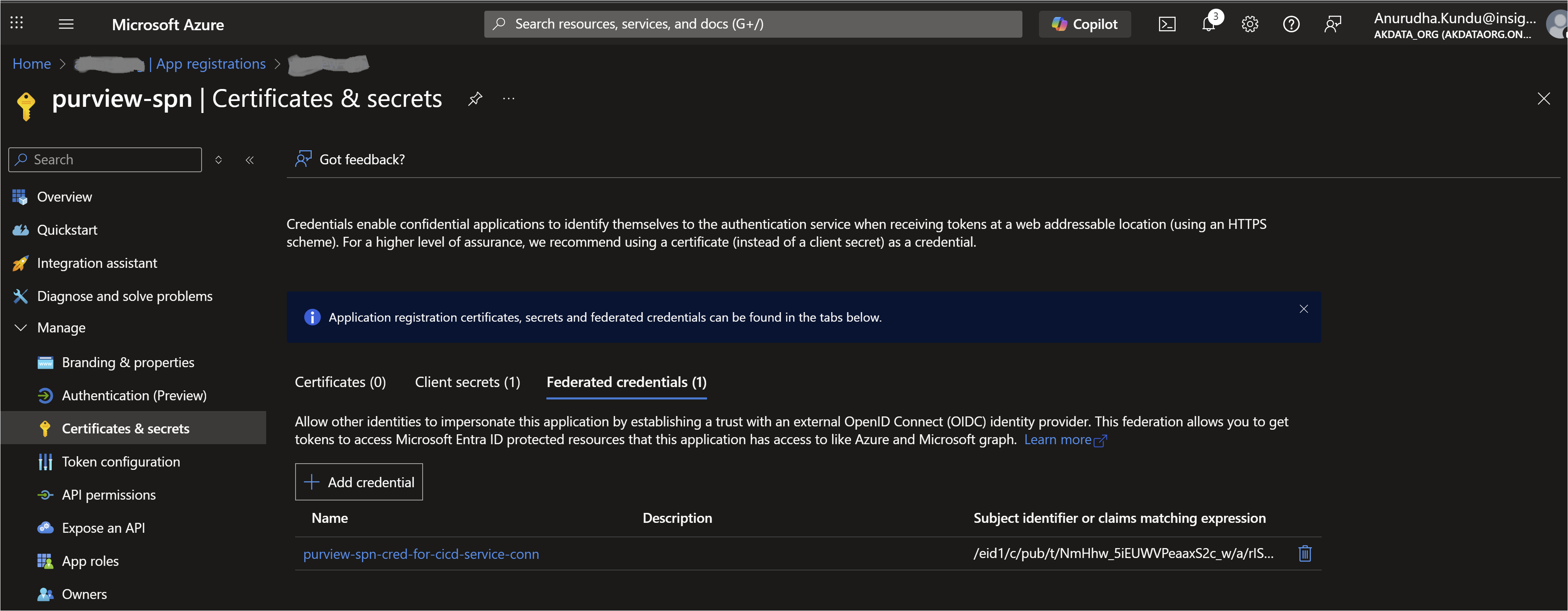Select Federated credentials (1) tab
This screenshot has height=611, width=1568.
626,382
